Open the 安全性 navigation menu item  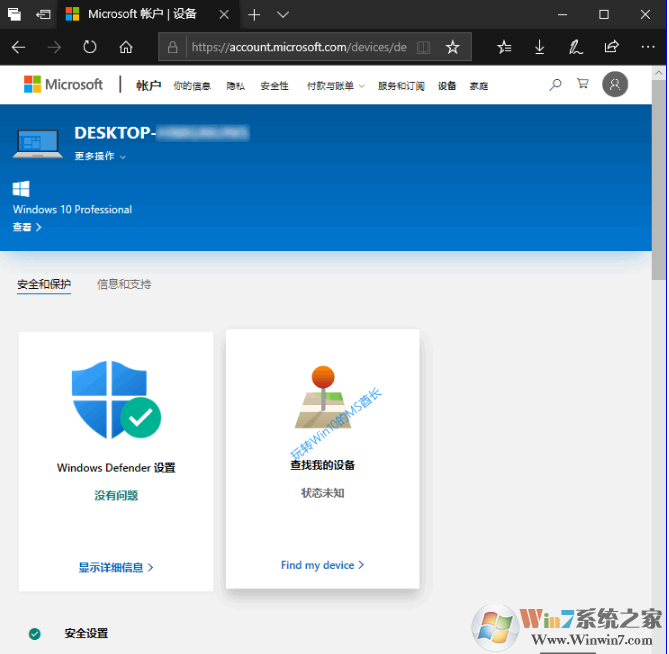tap(274, 86)
